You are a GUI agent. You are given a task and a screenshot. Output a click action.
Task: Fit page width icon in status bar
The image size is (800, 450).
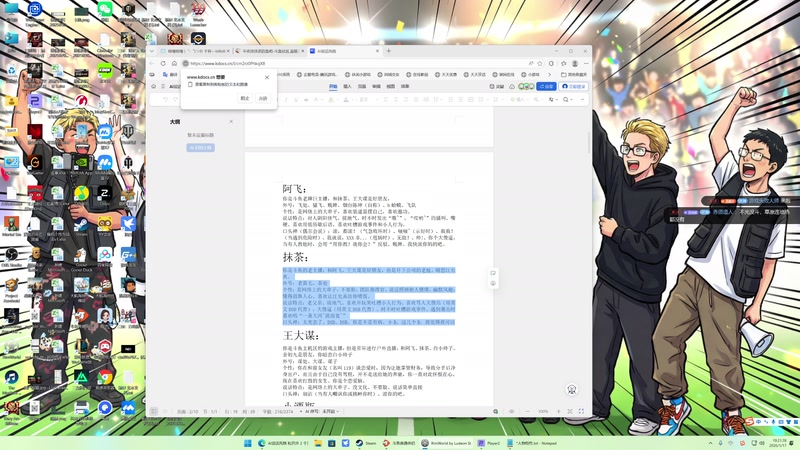coord(570,411)
